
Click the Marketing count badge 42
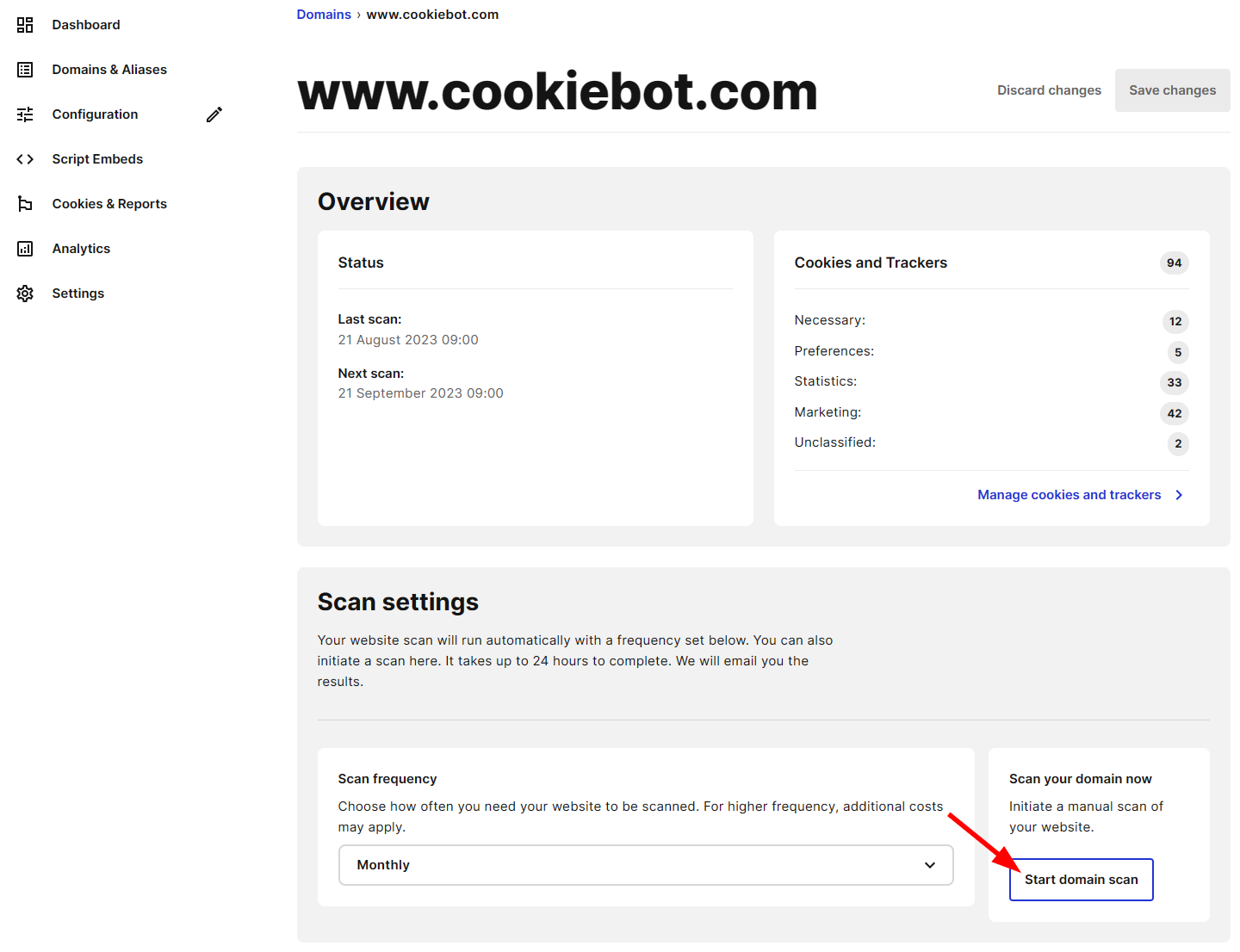[x=1174, y=414]
